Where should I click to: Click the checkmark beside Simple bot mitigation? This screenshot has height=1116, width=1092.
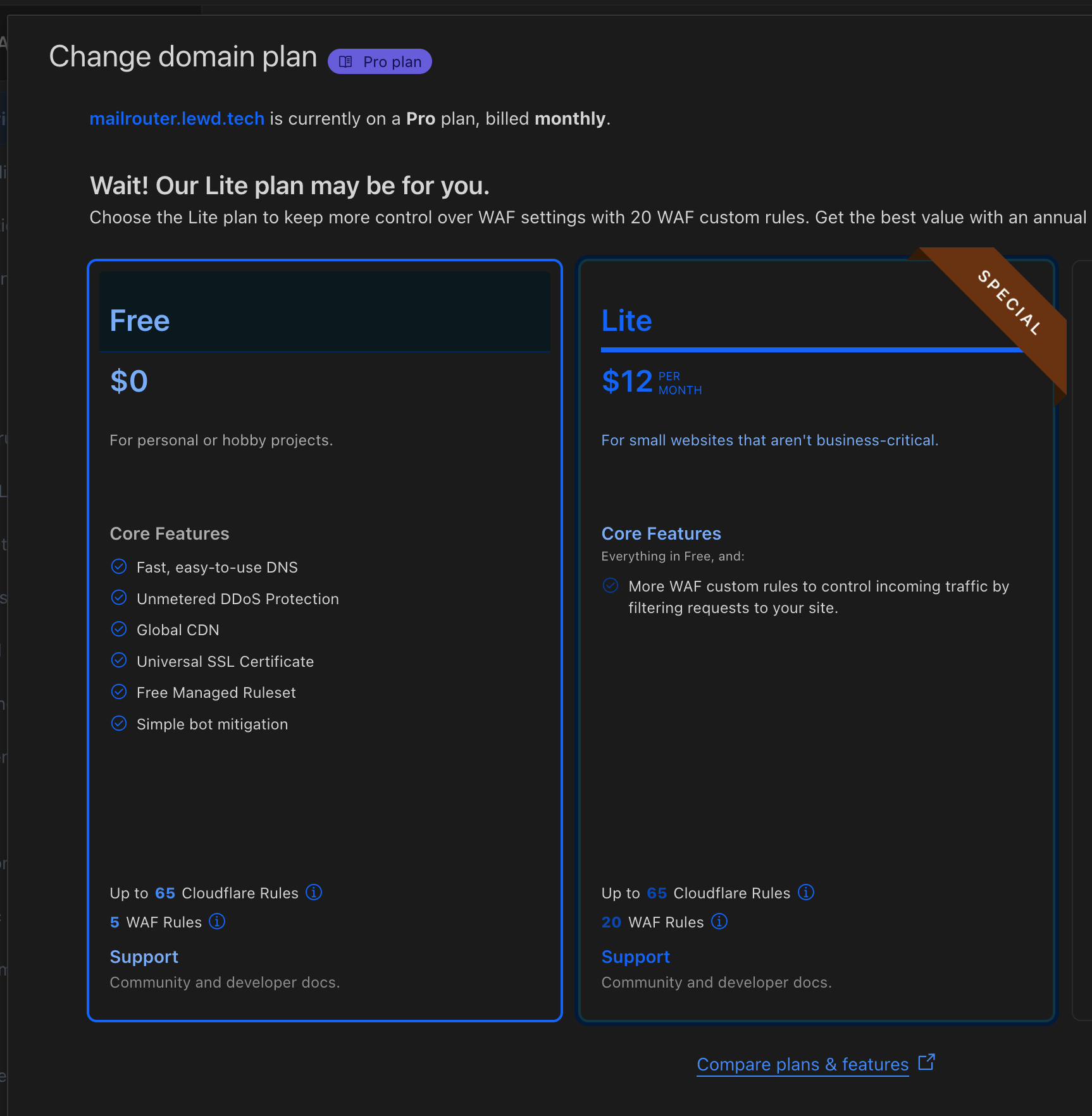point(119,723)
